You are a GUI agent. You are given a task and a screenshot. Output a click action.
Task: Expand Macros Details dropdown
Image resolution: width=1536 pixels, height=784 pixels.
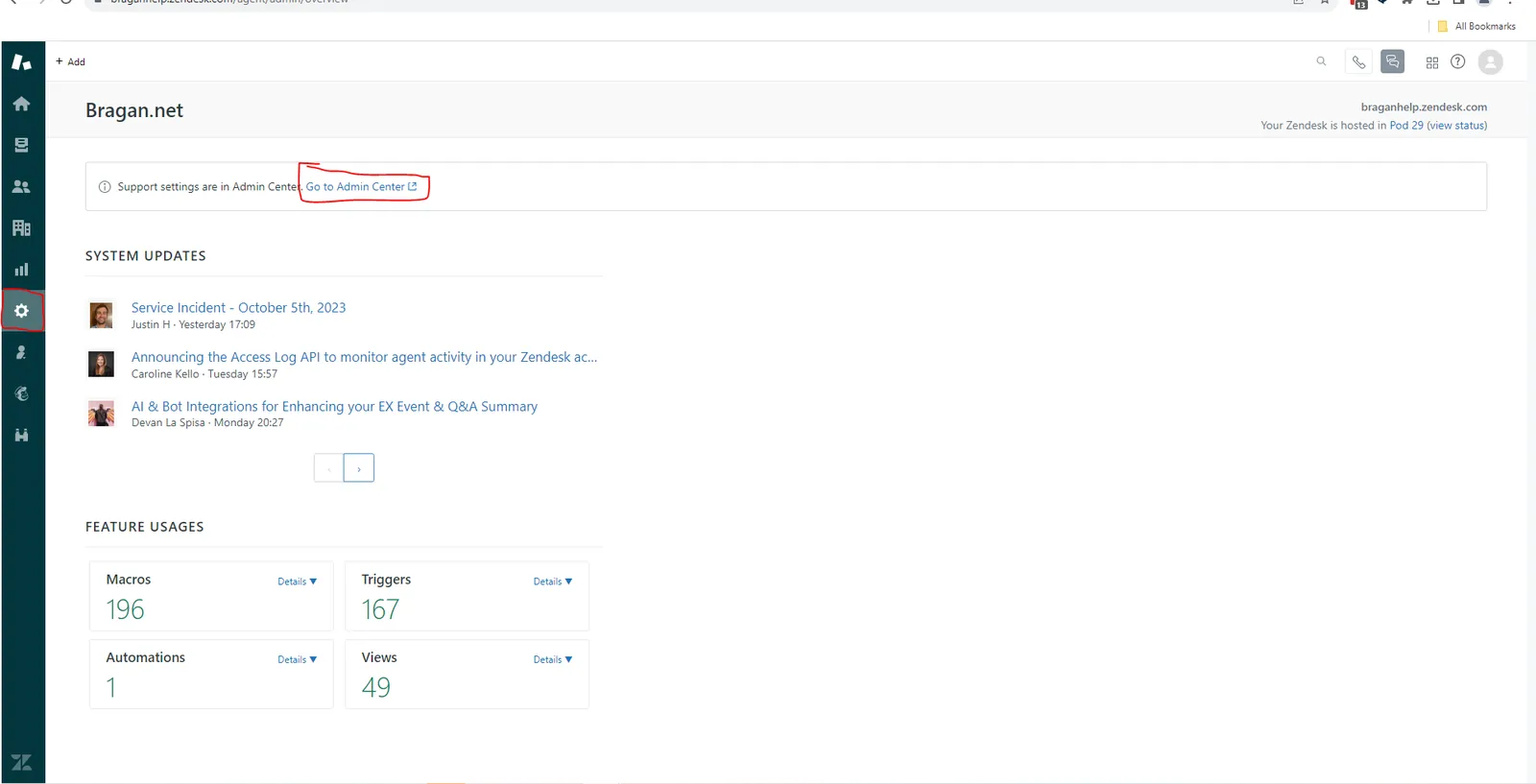pos(298,582)
